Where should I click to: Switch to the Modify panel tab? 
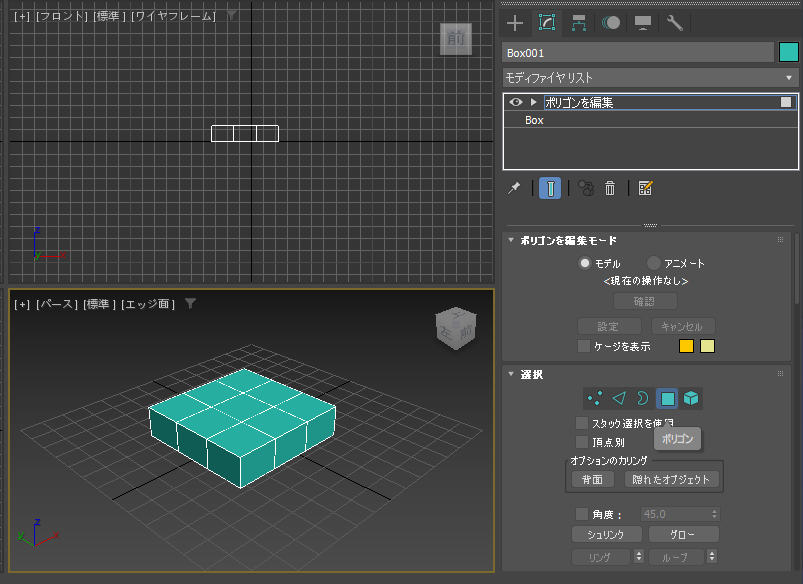click(x=547, y=23)
